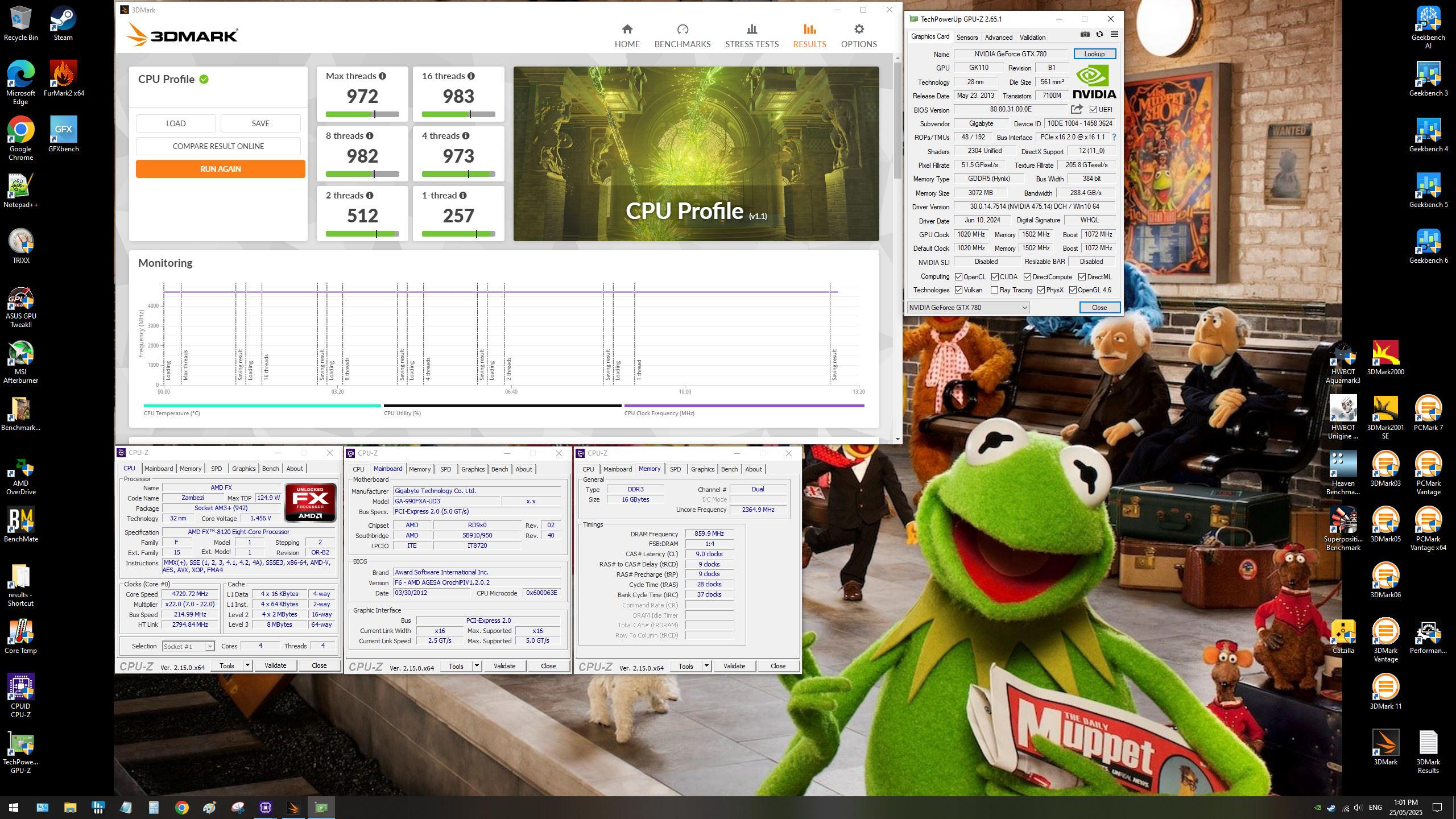Expand Tools dropdown arrow in CPU-Z Memory window
The width and height of the screenshot is (1456, 819).
pyautogui.click(x=706, y=666)
